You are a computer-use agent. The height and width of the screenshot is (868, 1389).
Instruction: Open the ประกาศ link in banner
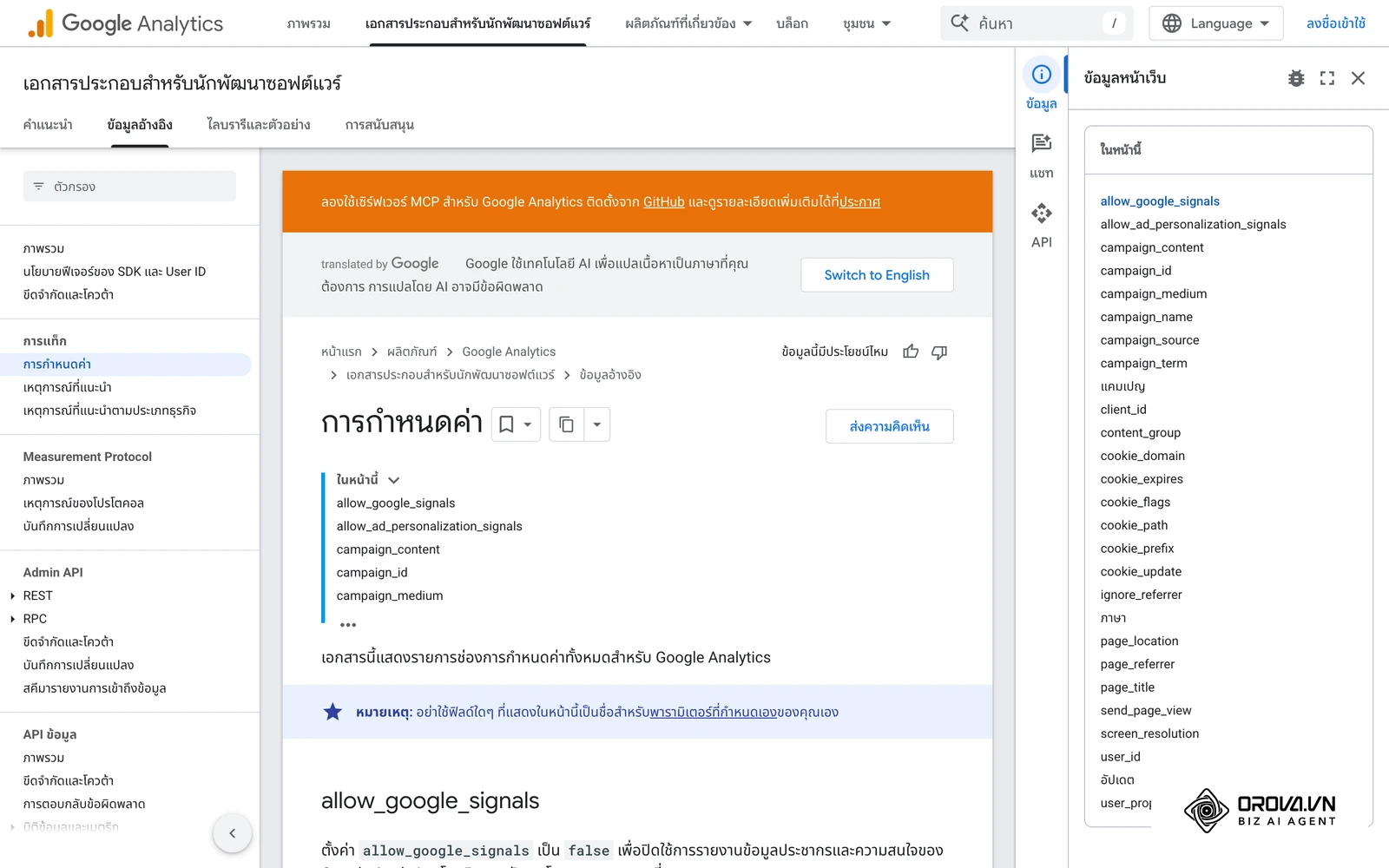(x=859, y=201)
